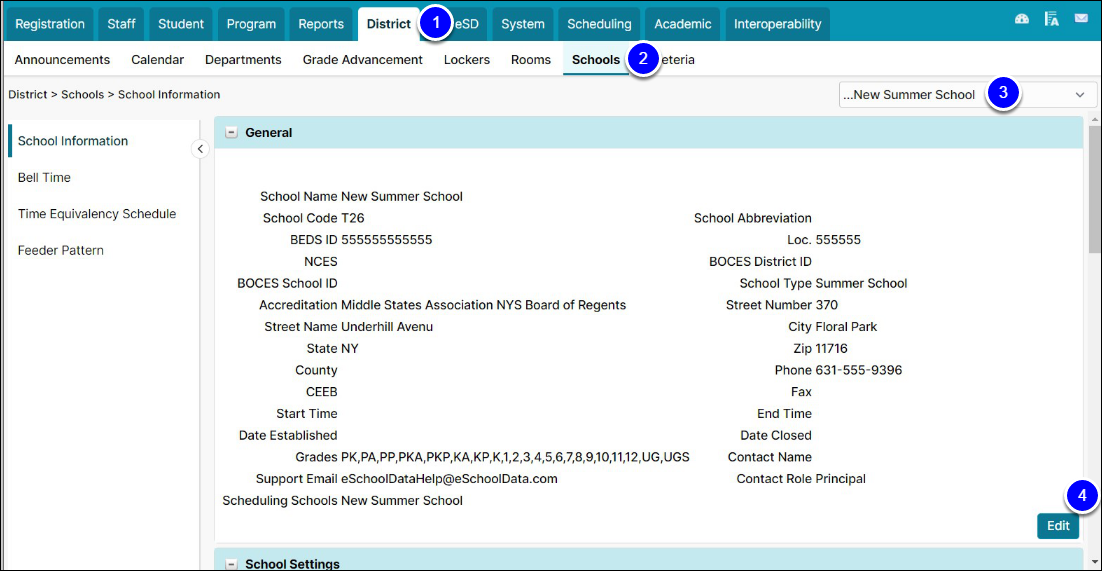The height and width of the screenshot is (571, 1102).
Task: Open the Lockers submenu
Action: coord(467,60)
